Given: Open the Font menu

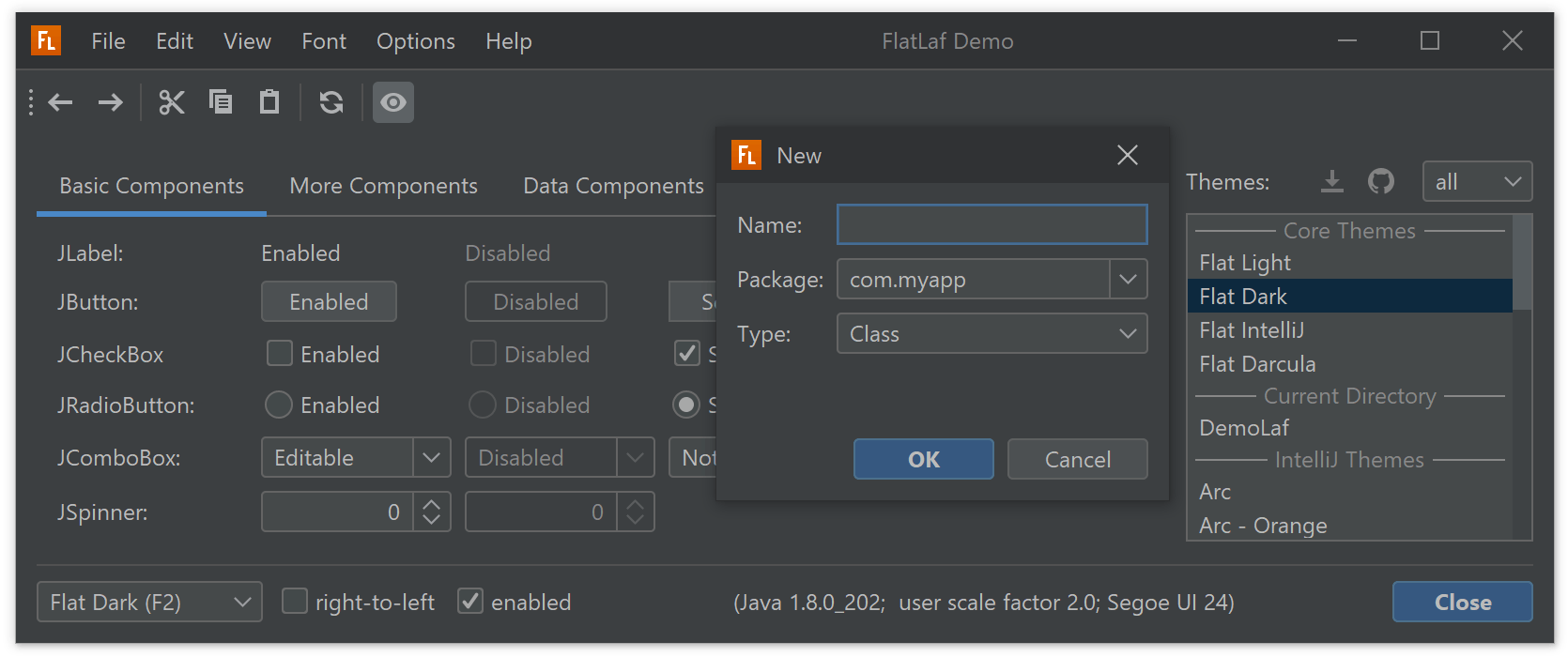Looking at the screenshot, I should (x=324, y=41).
